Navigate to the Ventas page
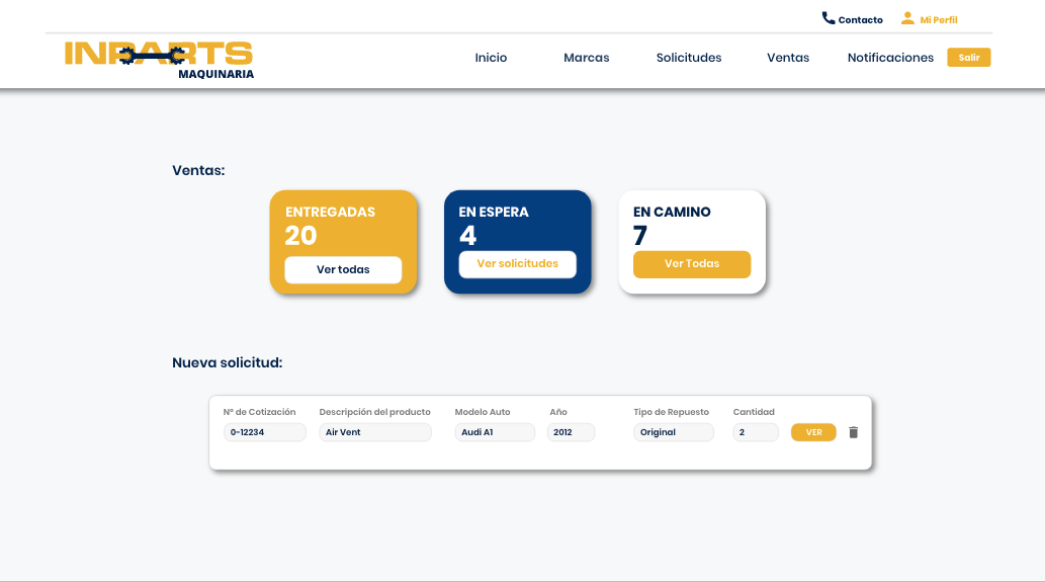Image resolution: width=1046 pixels, height=582 pixels. 788,58
